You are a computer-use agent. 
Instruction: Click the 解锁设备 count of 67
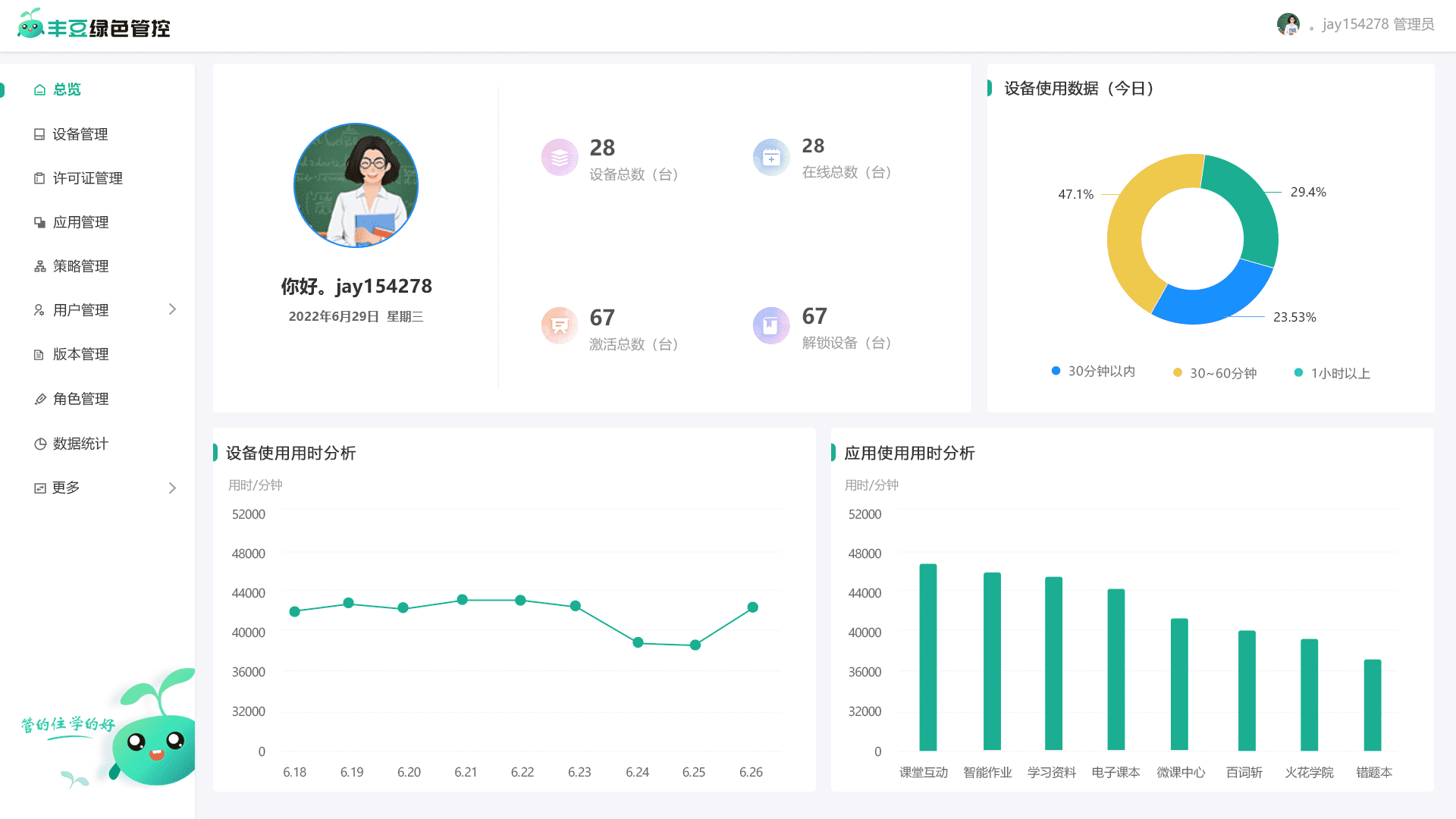[x=814, y=317]
